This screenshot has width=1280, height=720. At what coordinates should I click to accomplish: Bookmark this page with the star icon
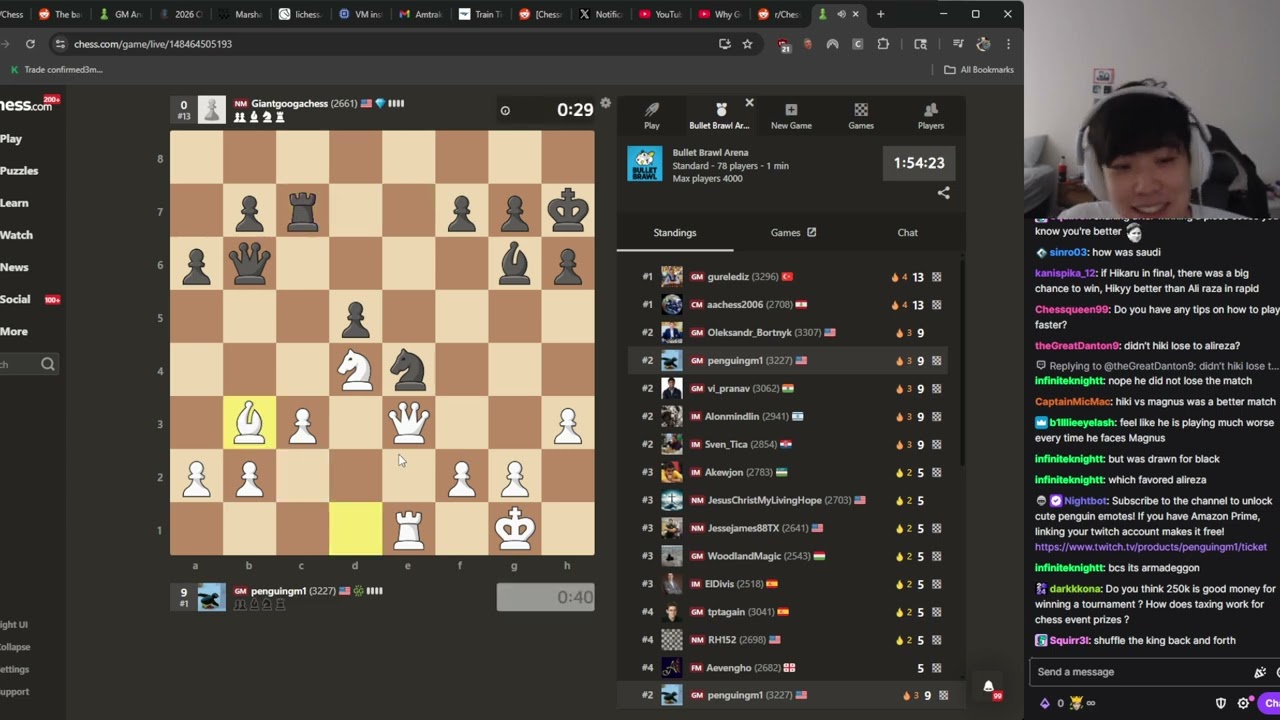[x=747, y=44]
